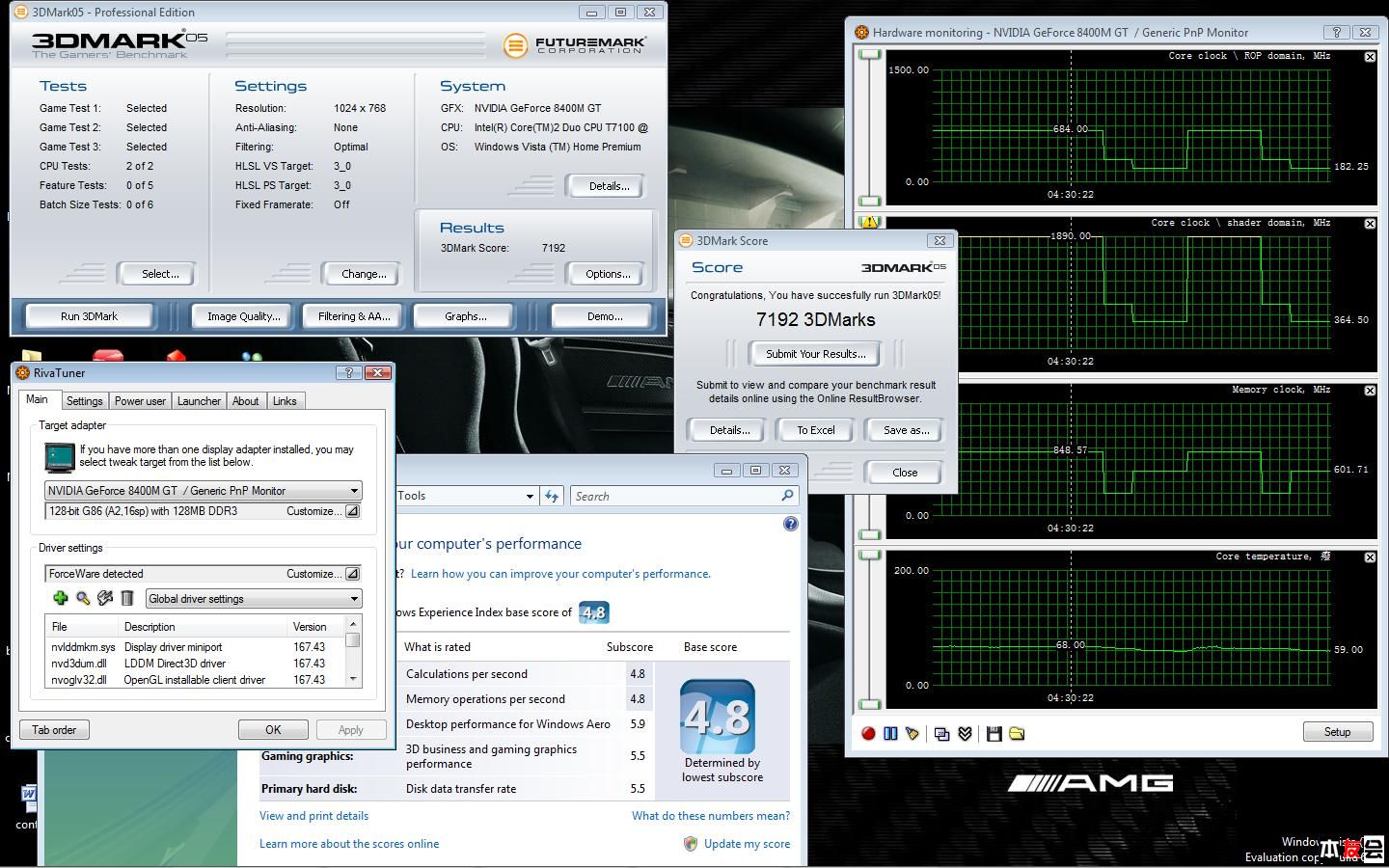
Task: Close the 3DMark Score dialog with the Close button
Action: click(905, 473)
